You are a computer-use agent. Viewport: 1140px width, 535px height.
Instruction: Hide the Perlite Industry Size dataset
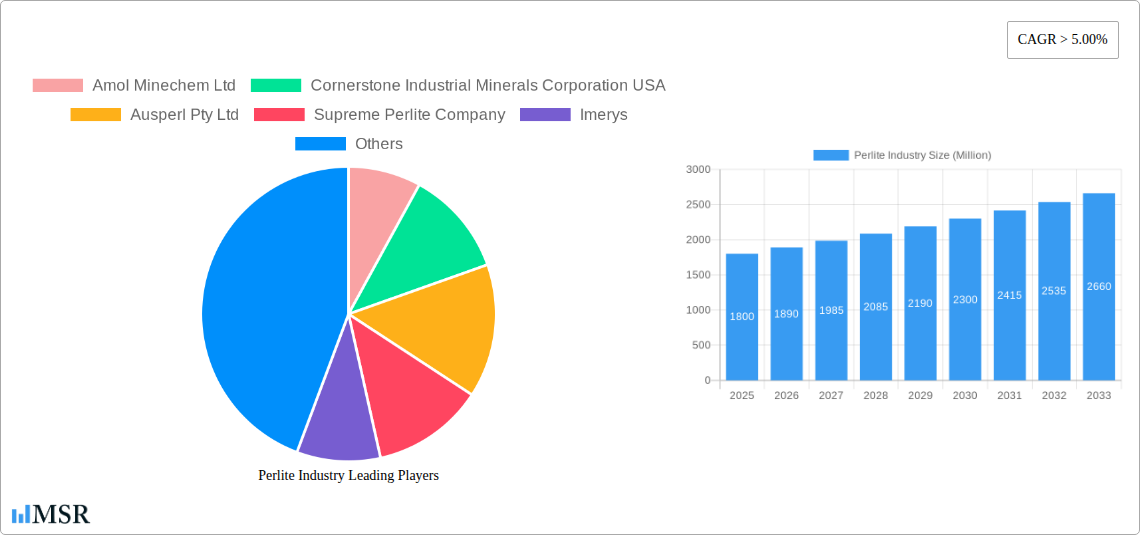click(830, 155)
